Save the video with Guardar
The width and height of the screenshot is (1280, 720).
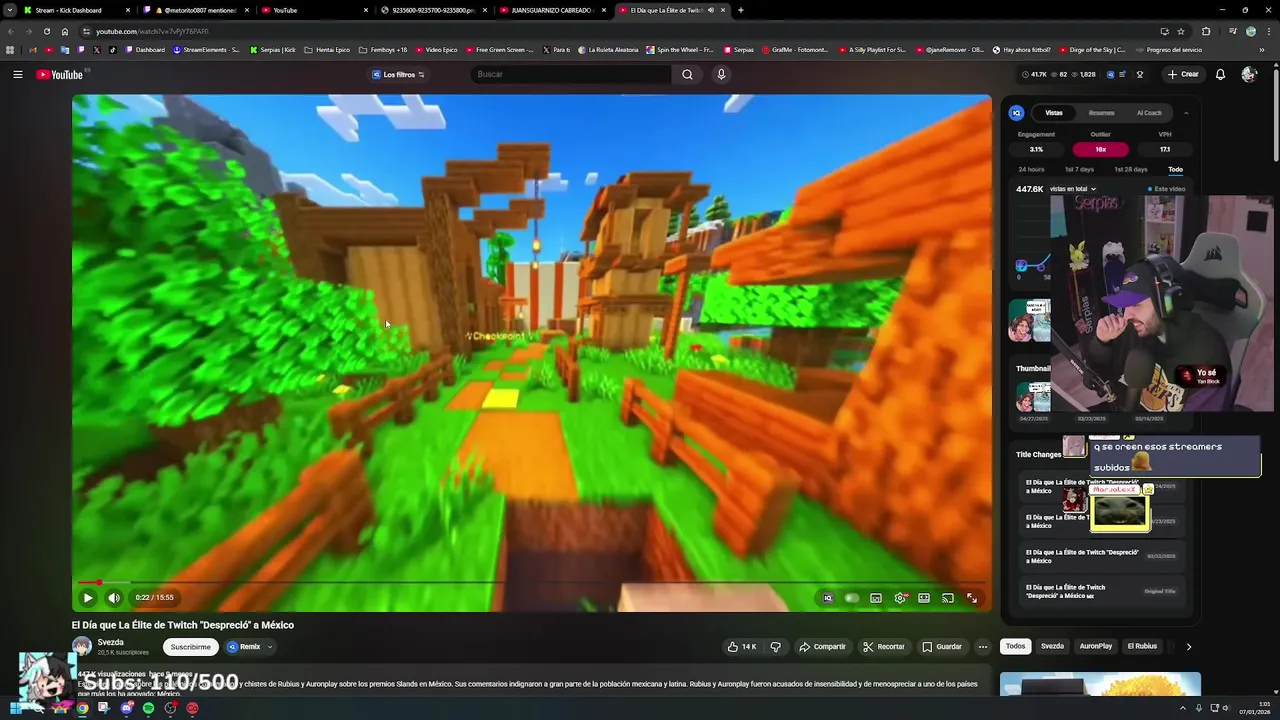point(942,647)
